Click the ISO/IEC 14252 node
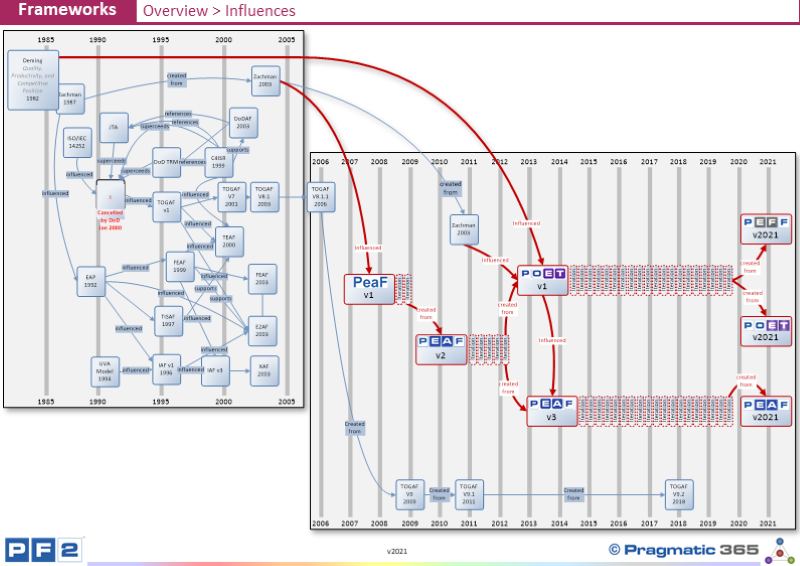The width and height of the screenshot is (800, 566). [77, 142]
